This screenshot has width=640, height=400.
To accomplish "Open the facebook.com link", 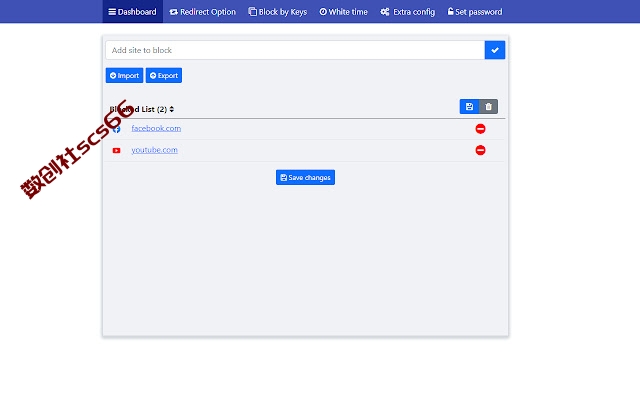I will coord(156,128).
